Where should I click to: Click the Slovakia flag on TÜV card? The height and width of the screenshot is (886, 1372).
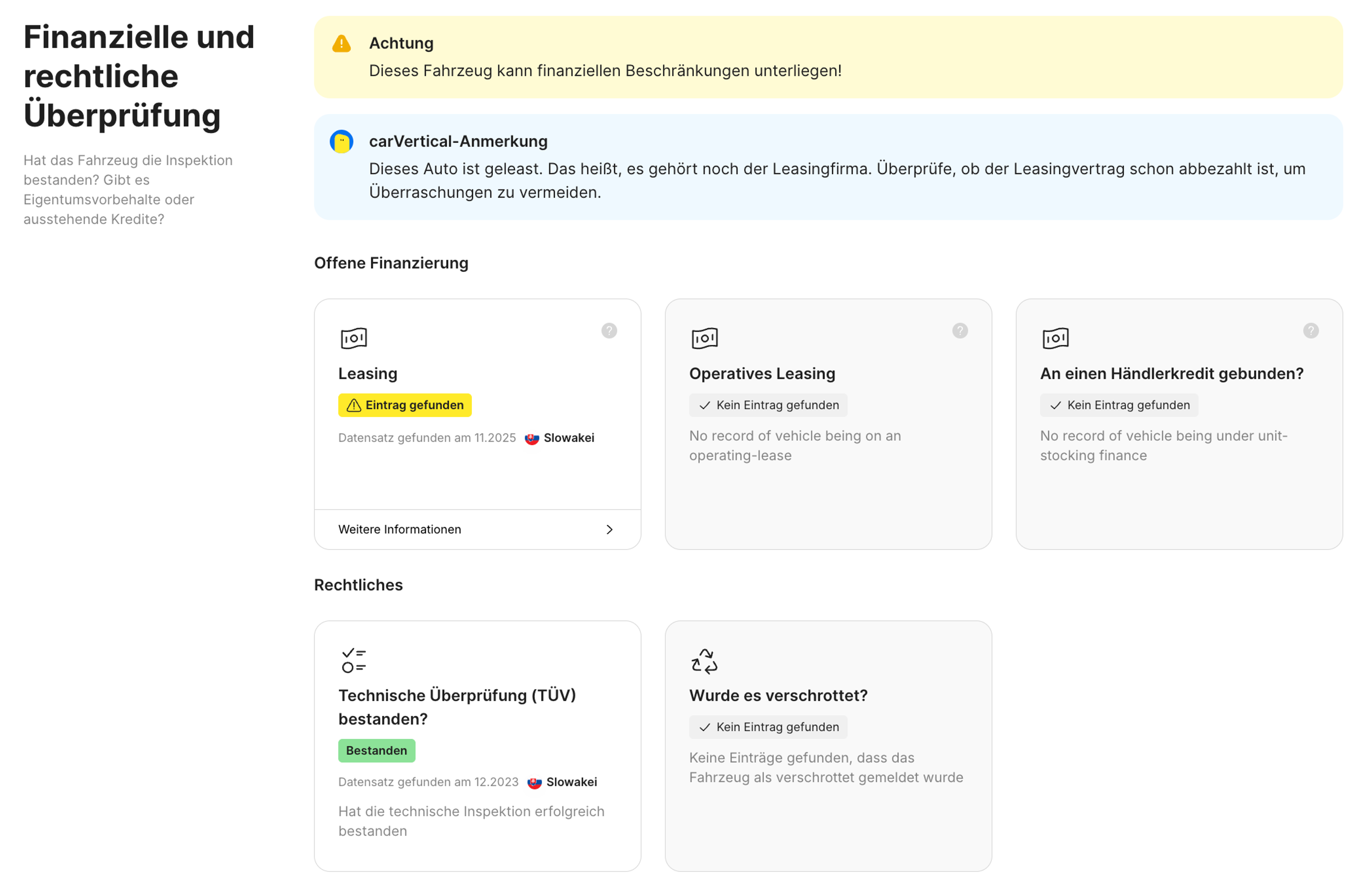534,782
